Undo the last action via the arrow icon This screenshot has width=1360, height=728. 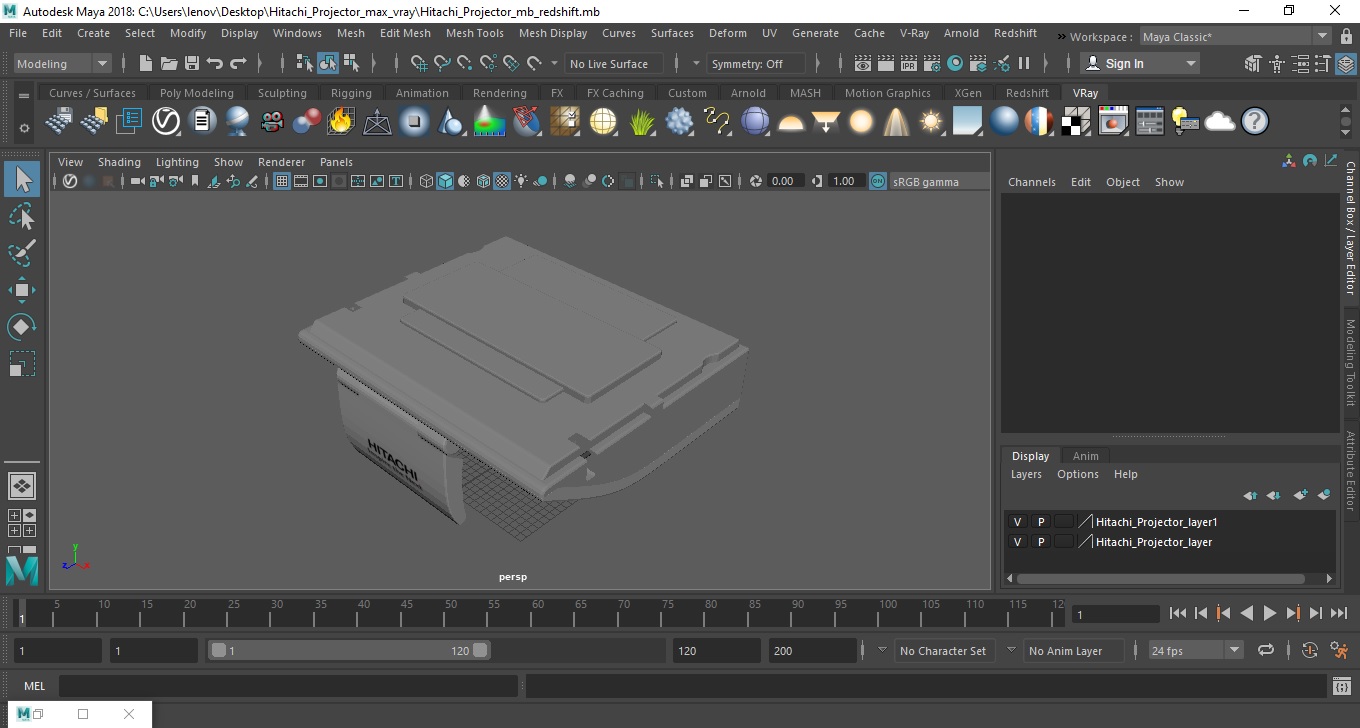pyautogui.click(x=215, y=63)
